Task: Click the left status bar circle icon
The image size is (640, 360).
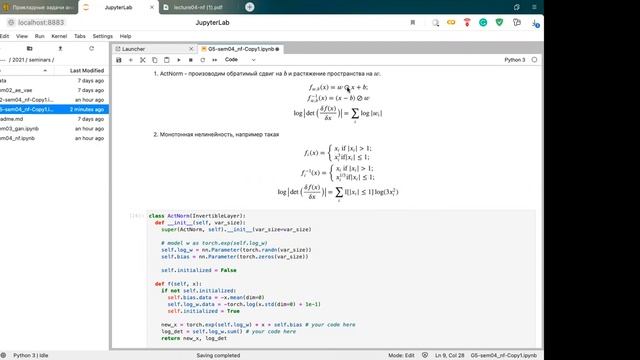Action: (3, 356)
